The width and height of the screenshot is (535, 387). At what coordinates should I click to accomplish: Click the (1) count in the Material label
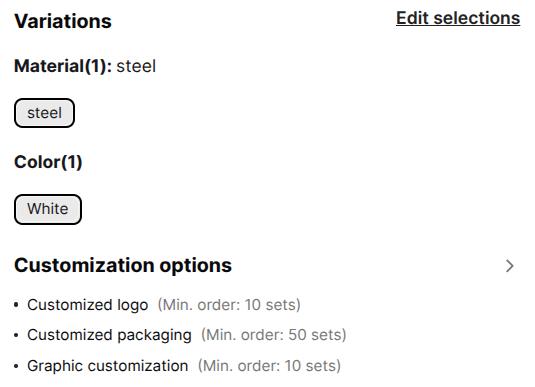[x=96, y=66]
